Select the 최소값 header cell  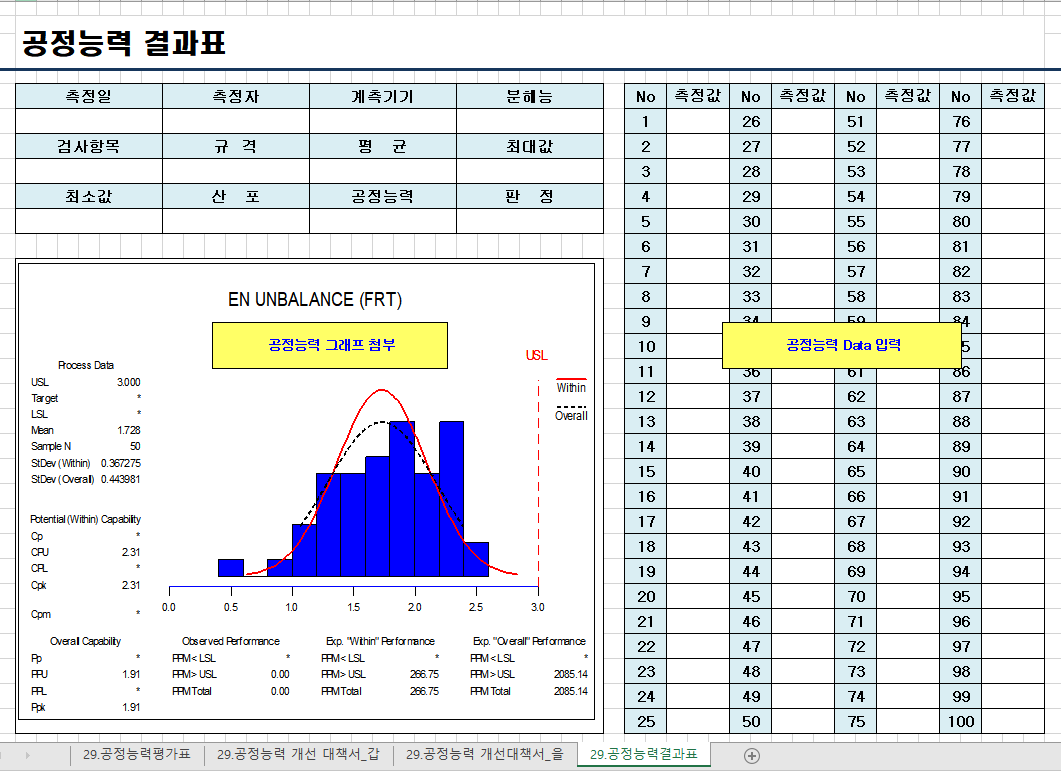(x=89, y=196)
